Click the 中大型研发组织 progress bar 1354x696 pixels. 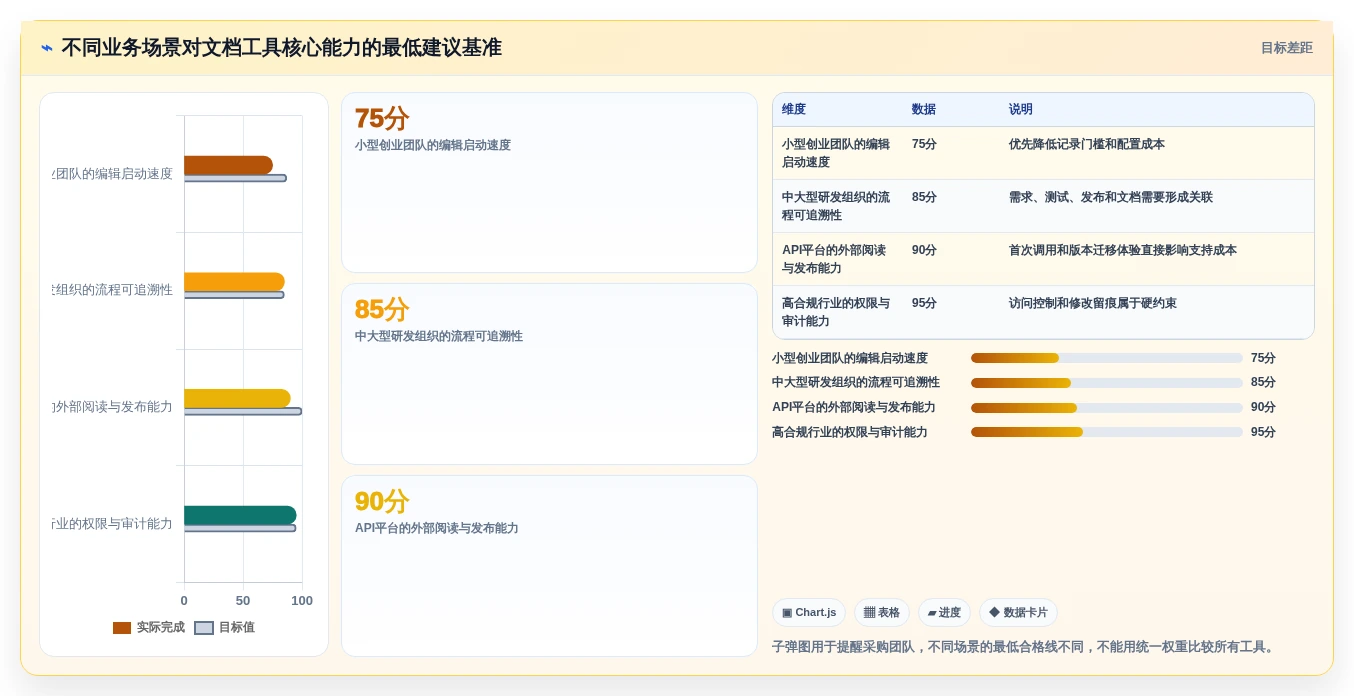pyautogui.click(x=1107, y=383)
